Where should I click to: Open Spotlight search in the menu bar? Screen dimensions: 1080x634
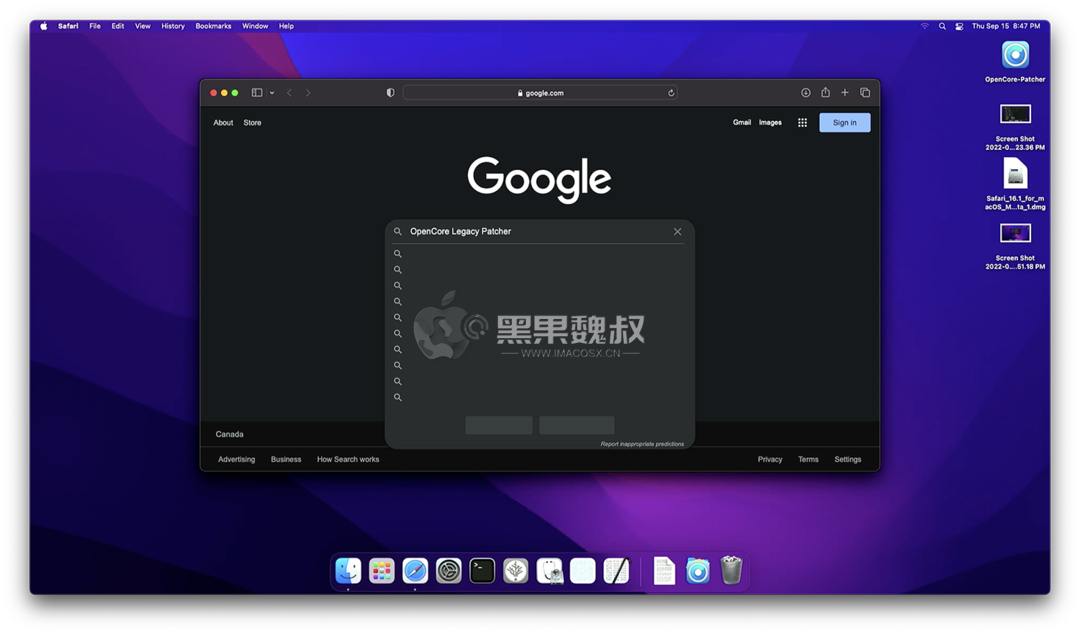(x=941, y=25)
